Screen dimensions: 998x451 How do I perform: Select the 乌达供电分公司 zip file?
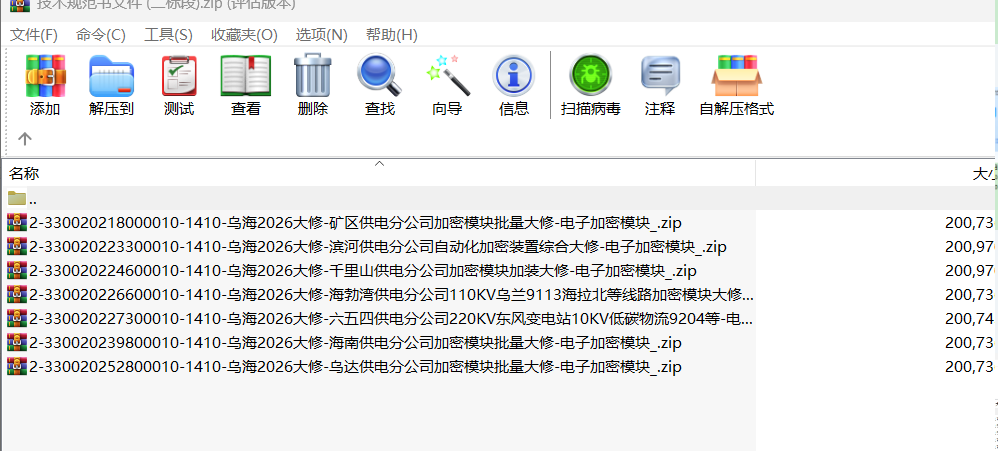point(355,367)
